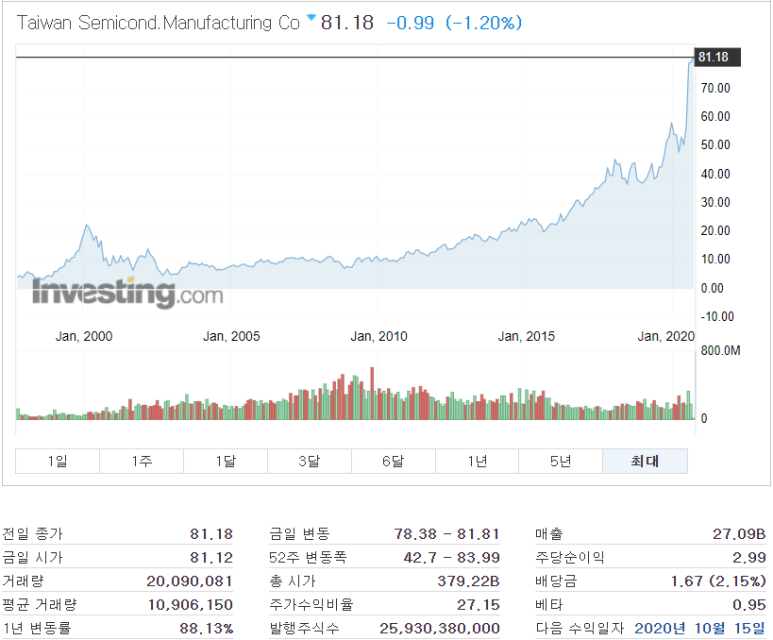The width and height of the screenshot is (773, 640).
Task: Show the 1년 chart range
Action: point(477,461)
